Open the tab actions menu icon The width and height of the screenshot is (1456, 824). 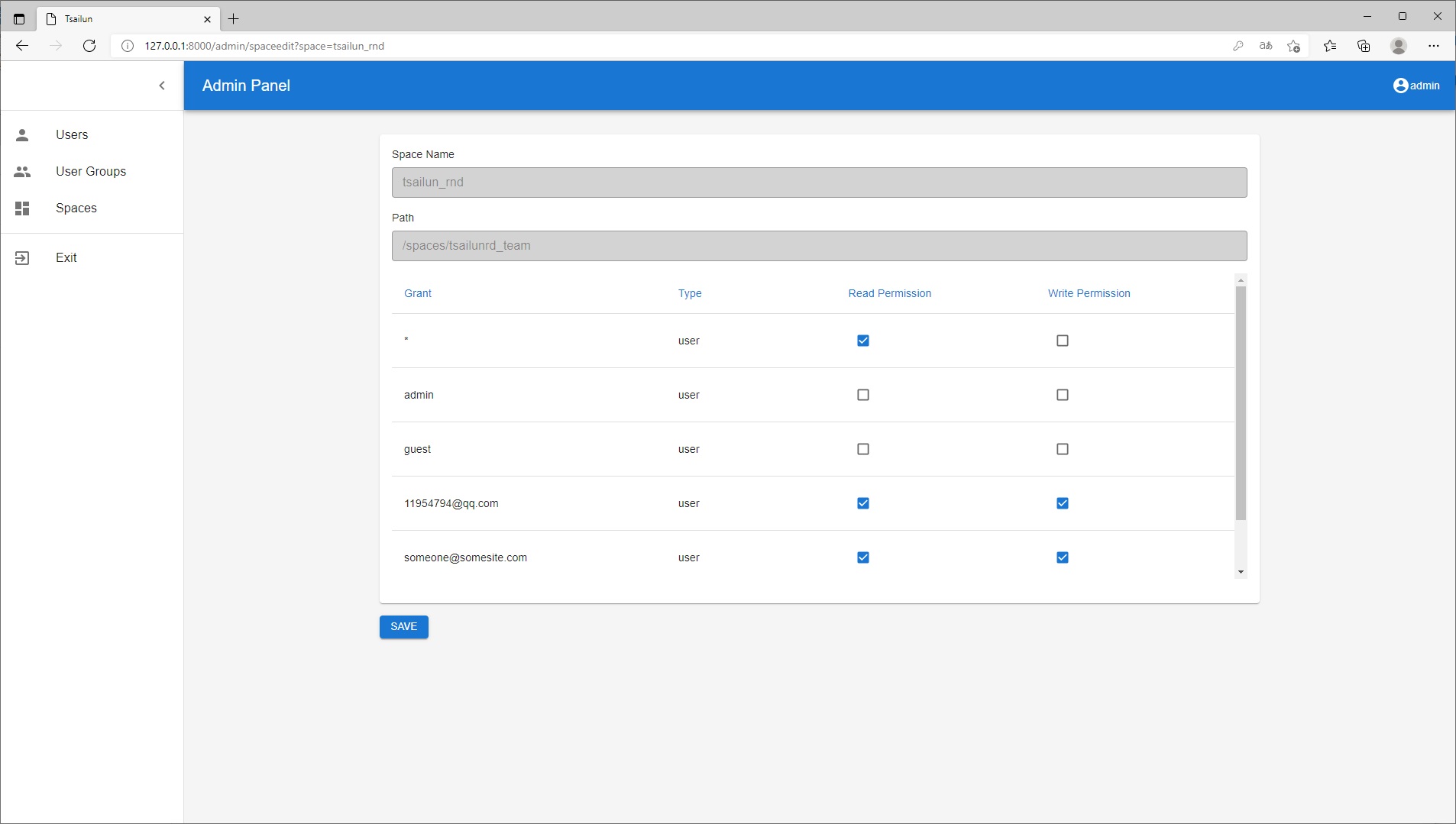click(19, 19)
